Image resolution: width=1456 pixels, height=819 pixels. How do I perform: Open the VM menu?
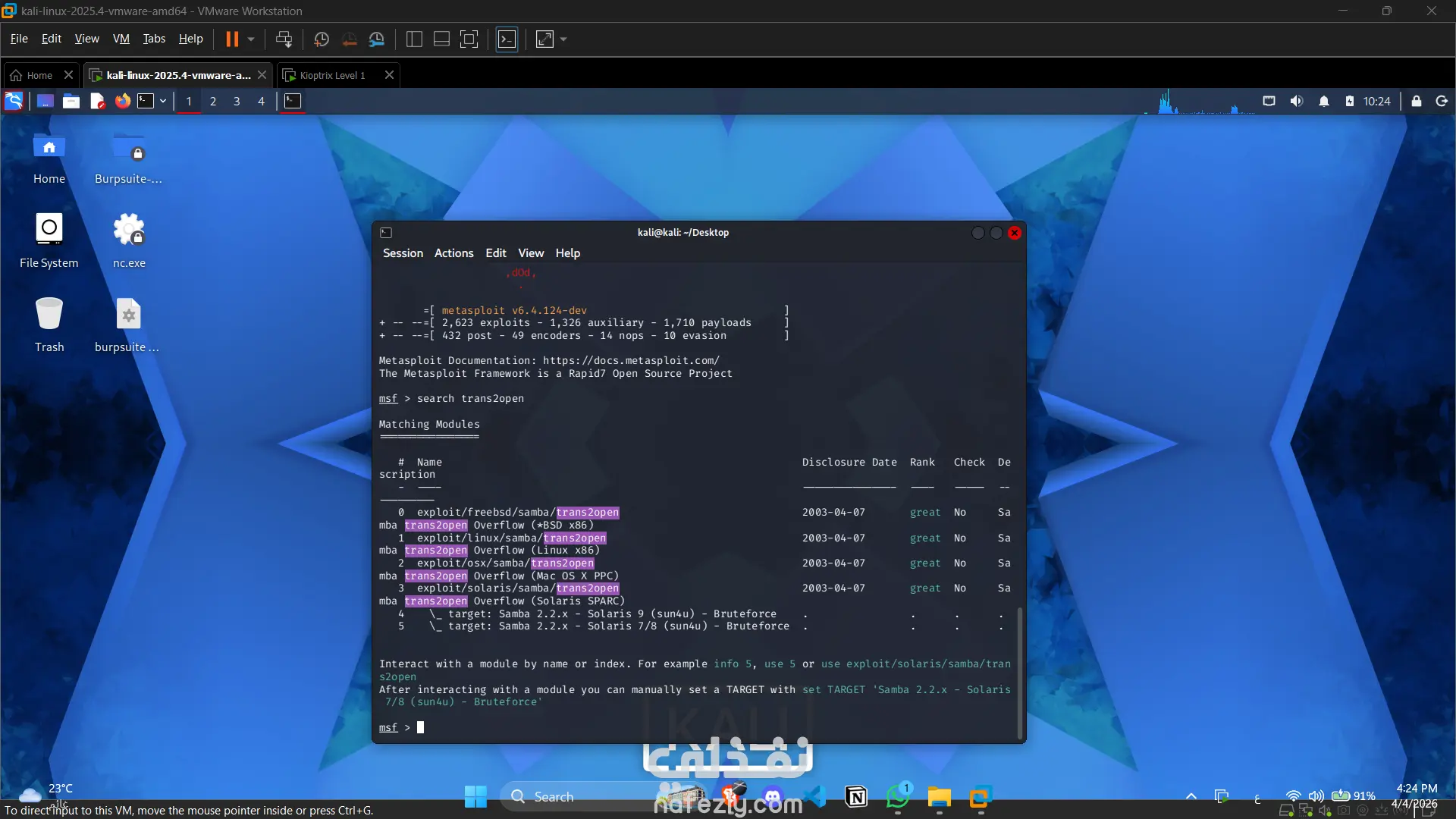[x=121, y=39]
